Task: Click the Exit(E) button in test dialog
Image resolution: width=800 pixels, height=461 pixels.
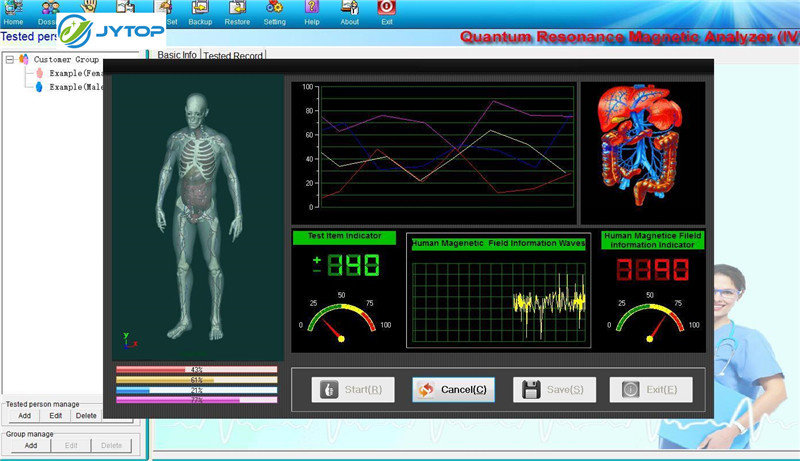Action: coord(651,390)
